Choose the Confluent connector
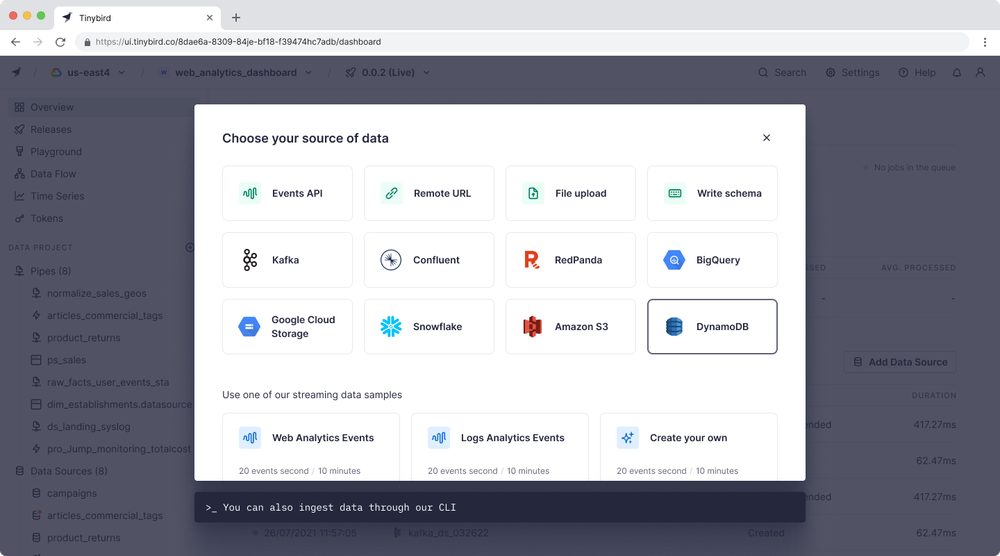 click(429, 260)
